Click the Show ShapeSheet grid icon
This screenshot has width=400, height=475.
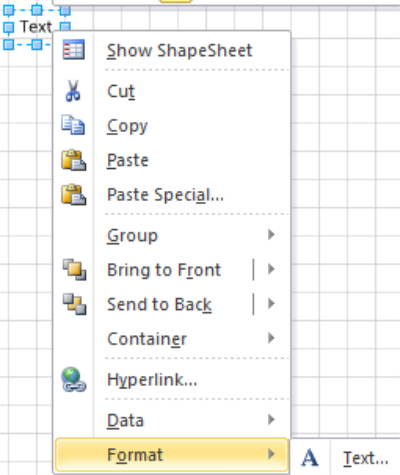point(74,50)
